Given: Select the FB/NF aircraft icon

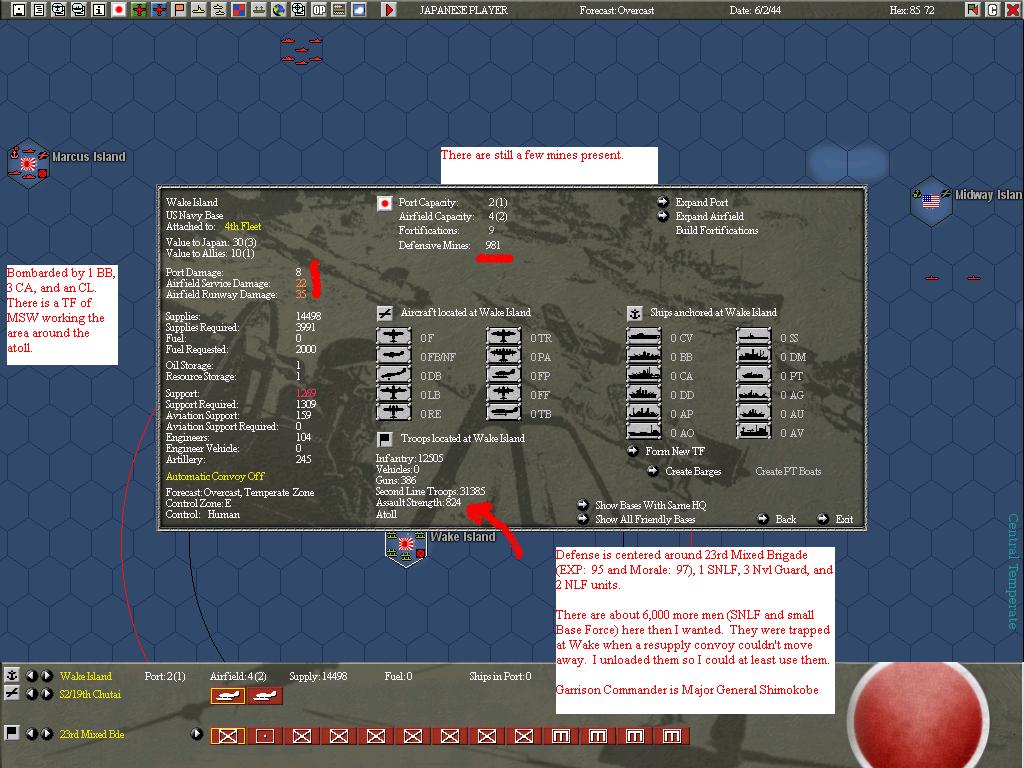Looking at the screenshot, I should [x=394, y=356].
